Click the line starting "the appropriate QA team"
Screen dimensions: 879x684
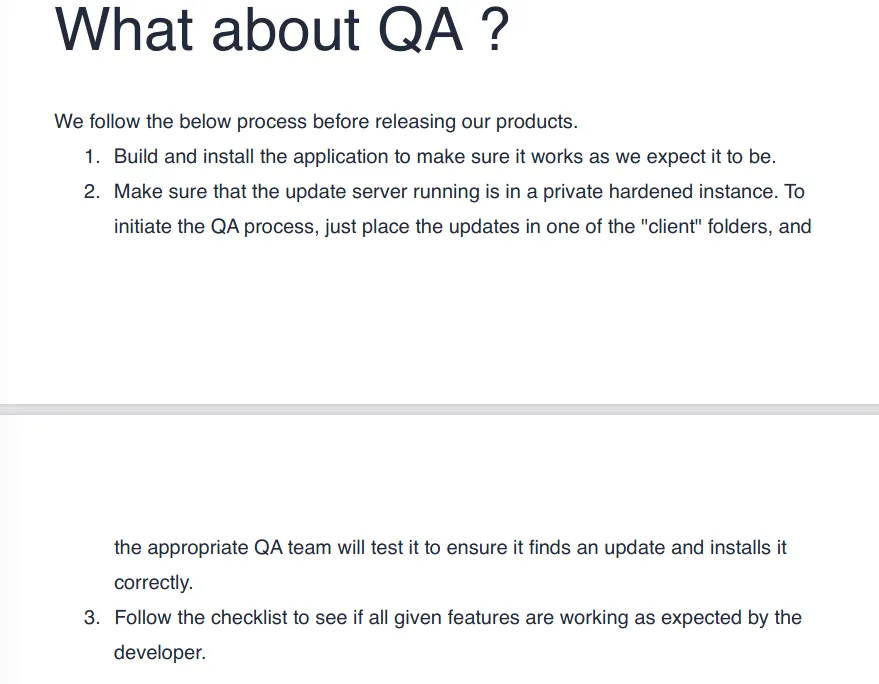point(450,548)
